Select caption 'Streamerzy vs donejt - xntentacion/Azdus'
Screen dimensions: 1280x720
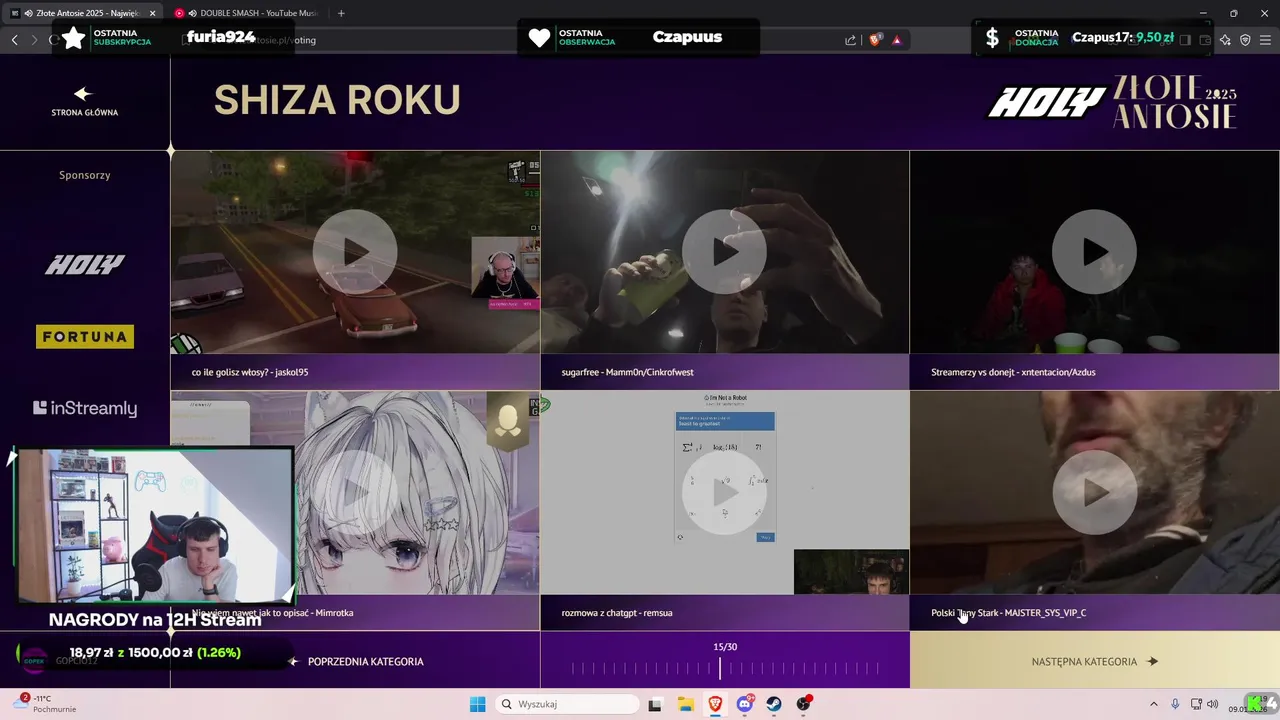coord(1013,372)
